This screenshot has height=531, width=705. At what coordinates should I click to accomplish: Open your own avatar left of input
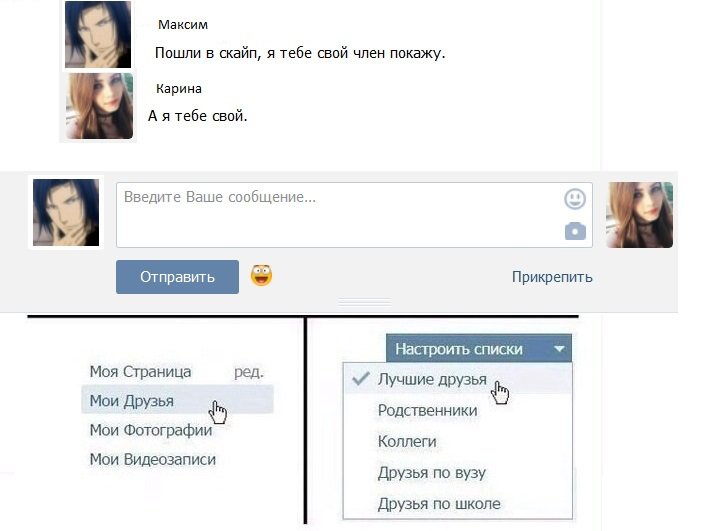tap(66, 212)
